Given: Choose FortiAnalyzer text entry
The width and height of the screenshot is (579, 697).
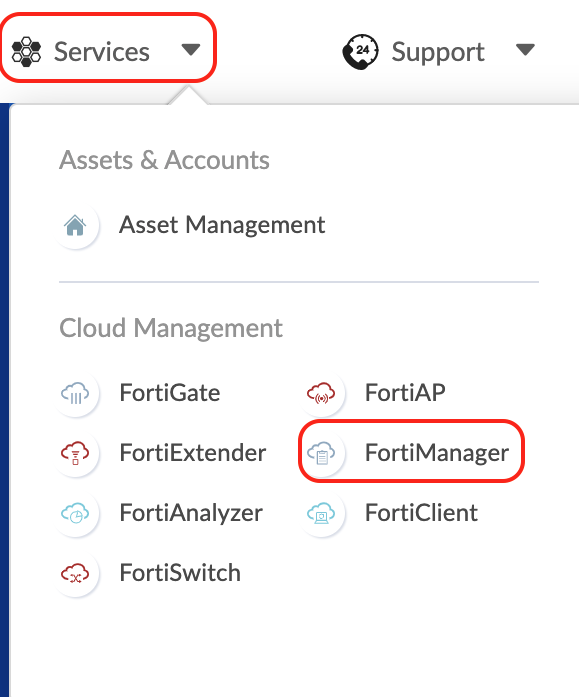Looking at the screenshot, I should click(x=191, y=513).
